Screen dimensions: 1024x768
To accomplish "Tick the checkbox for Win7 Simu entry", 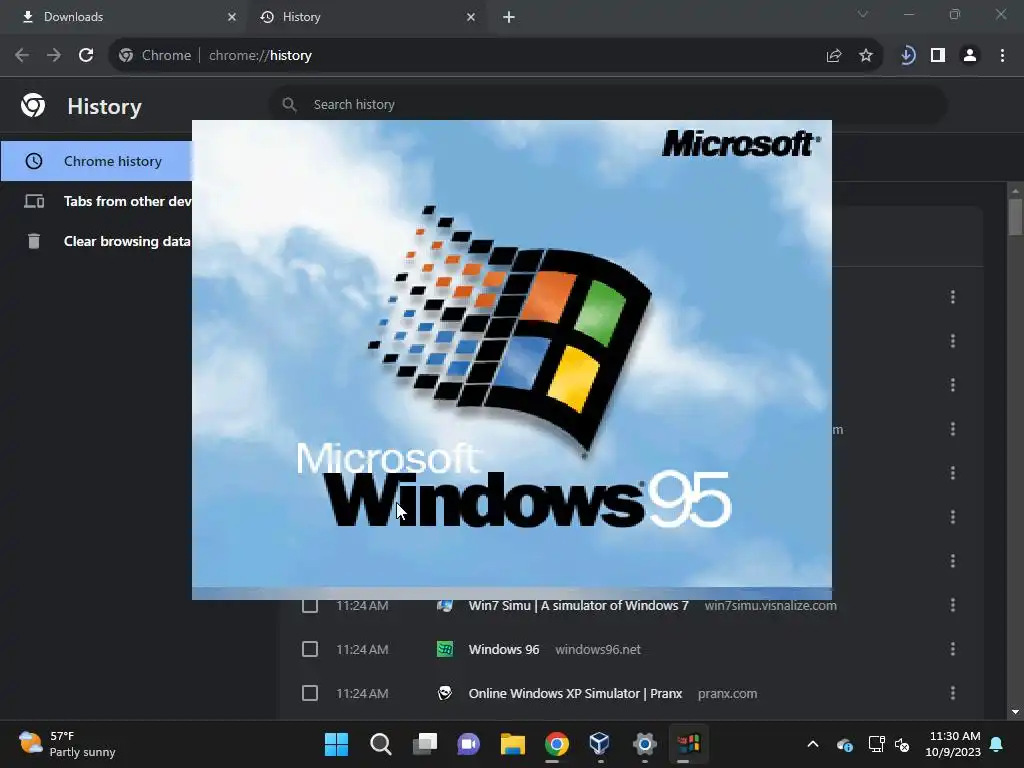I will tap(310, 605).
